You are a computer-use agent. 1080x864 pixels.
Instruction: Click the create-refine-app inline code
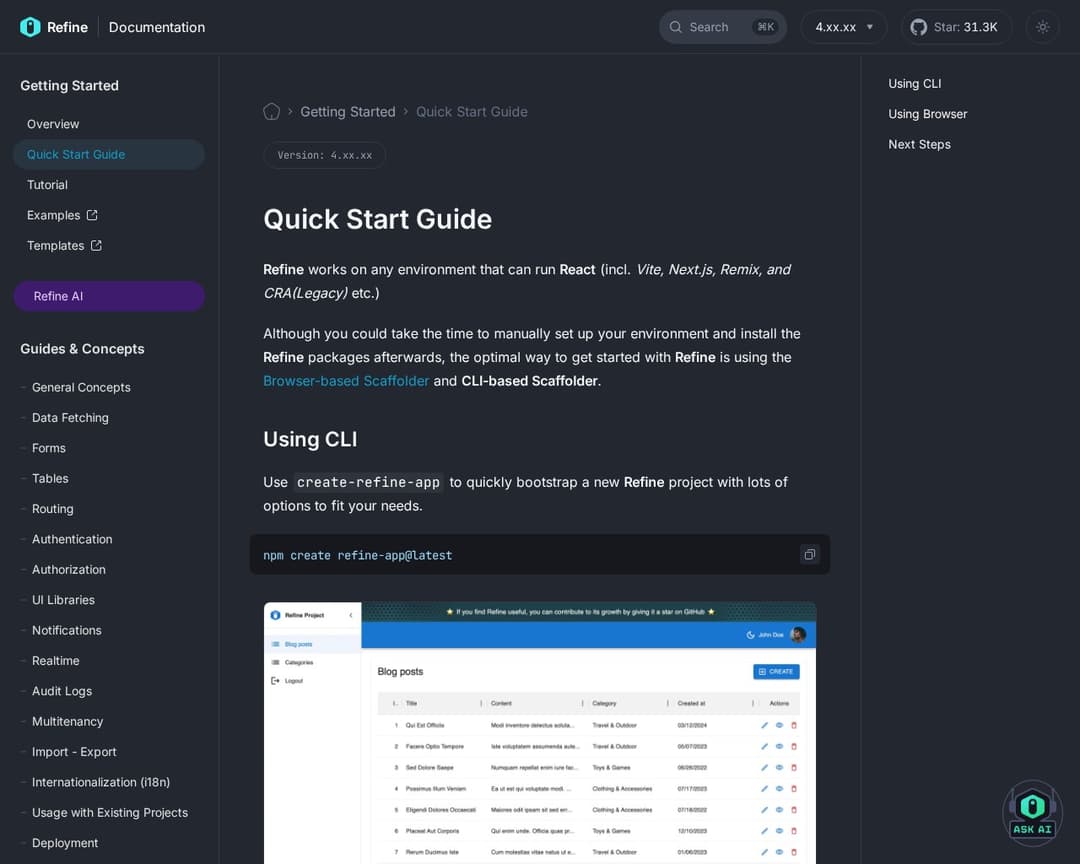pyautogui.click(x=368, y=482)
